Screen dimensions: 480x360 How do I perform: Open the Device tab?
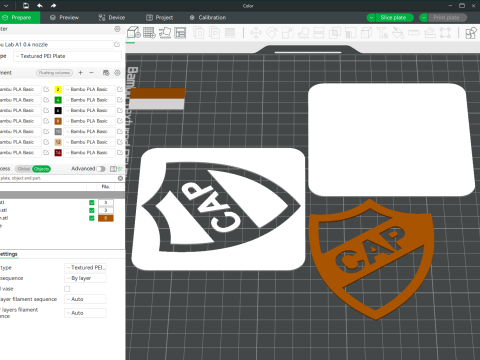click(112, 18)
